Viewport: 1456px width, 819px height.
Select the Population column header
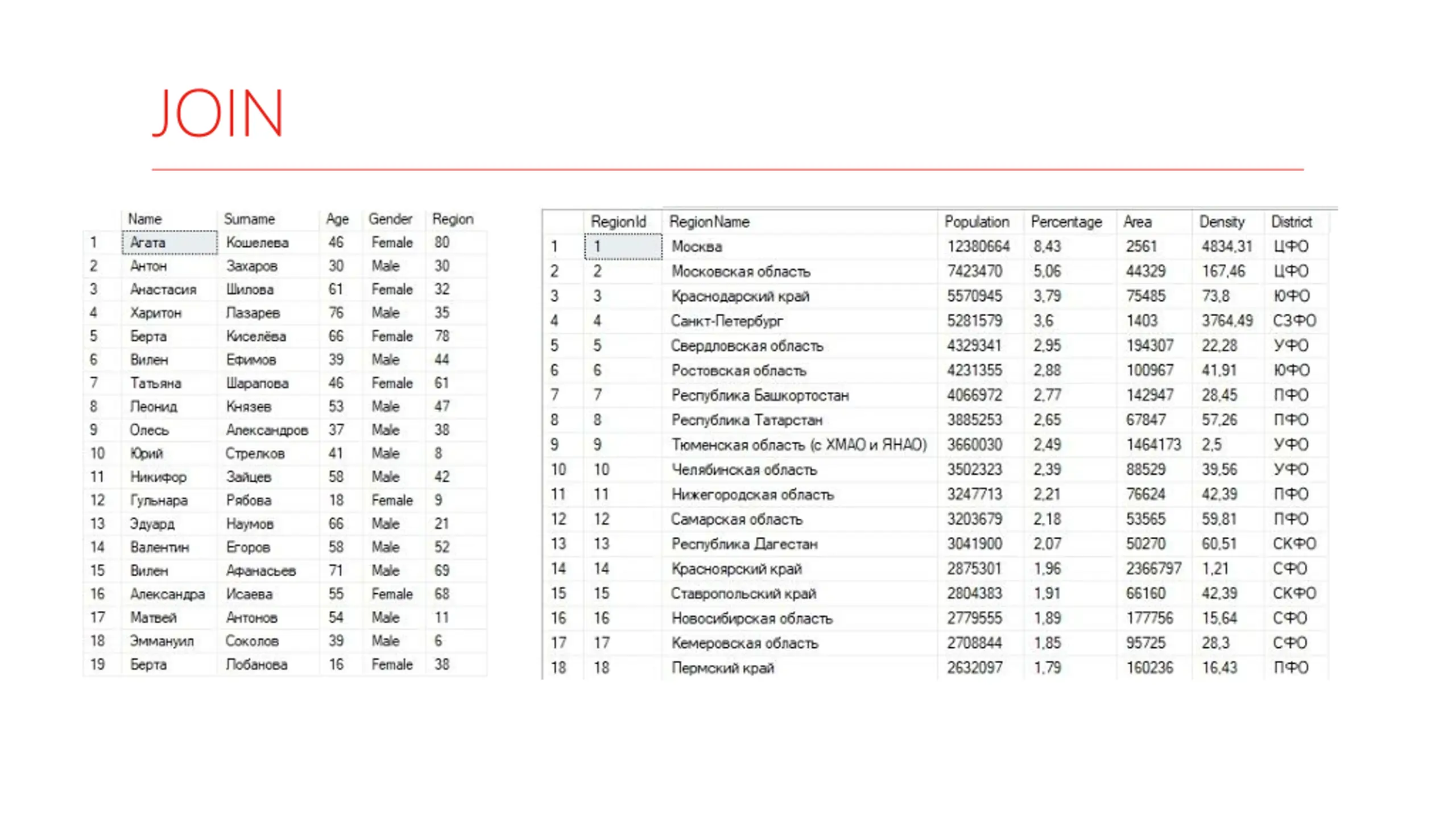pyautogui.click(x=977, y=222)
